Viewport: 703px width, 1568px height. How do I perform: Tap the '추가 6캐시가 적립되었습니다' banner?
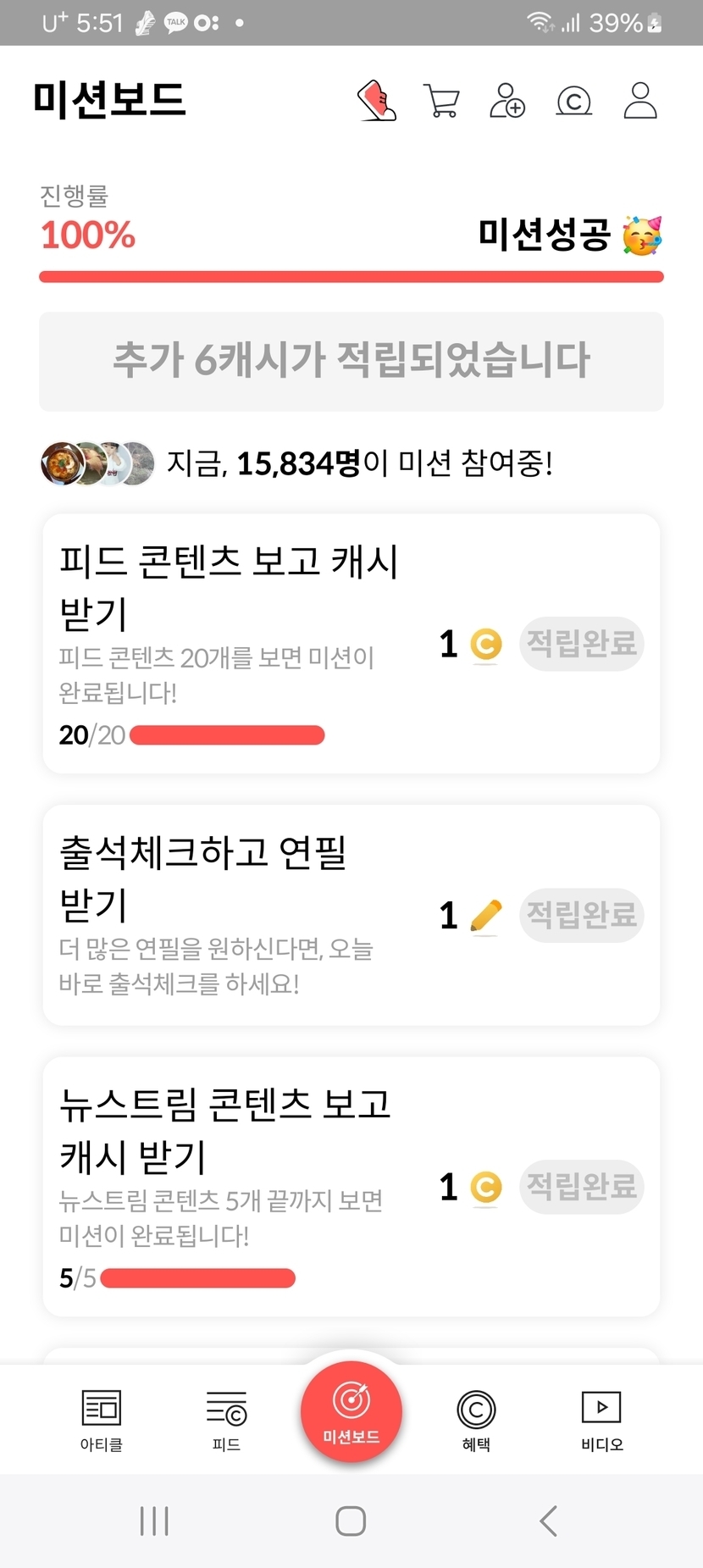click(x=351, y=361)
